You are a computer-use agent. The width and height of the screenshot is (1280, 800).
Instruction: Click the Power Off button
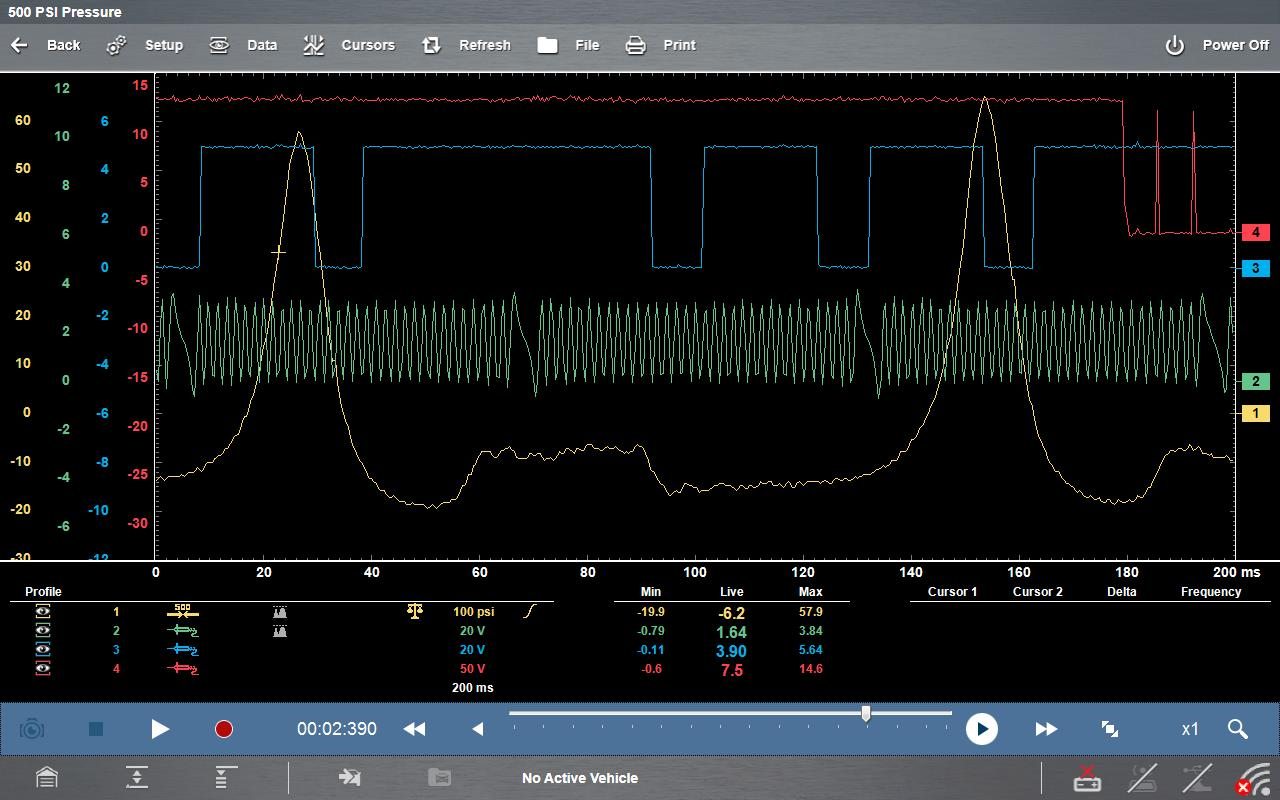pyautogui.click(x=1217, y=45)
